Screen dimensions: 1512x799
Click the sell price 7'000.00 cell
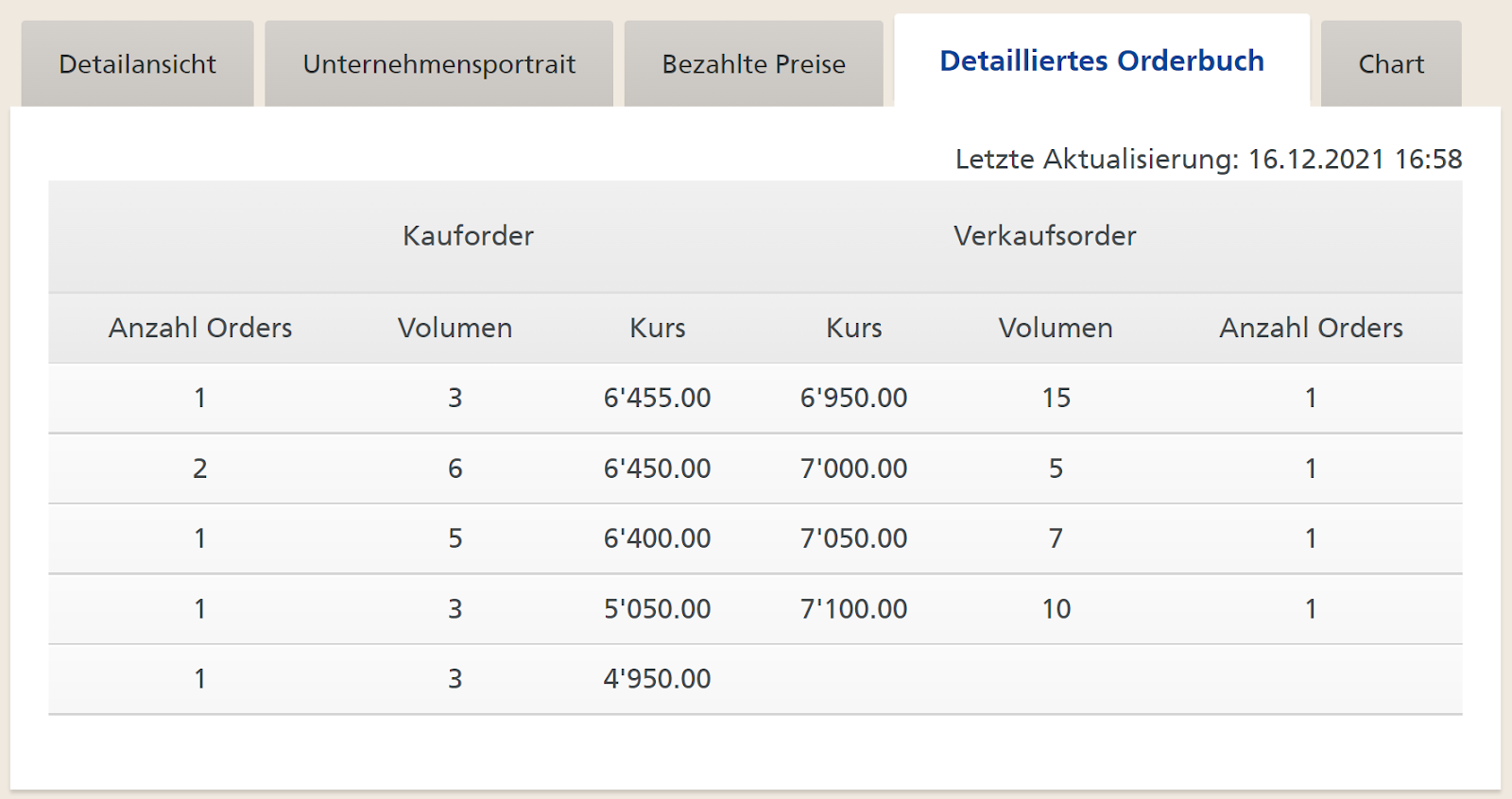pos(853,468)
